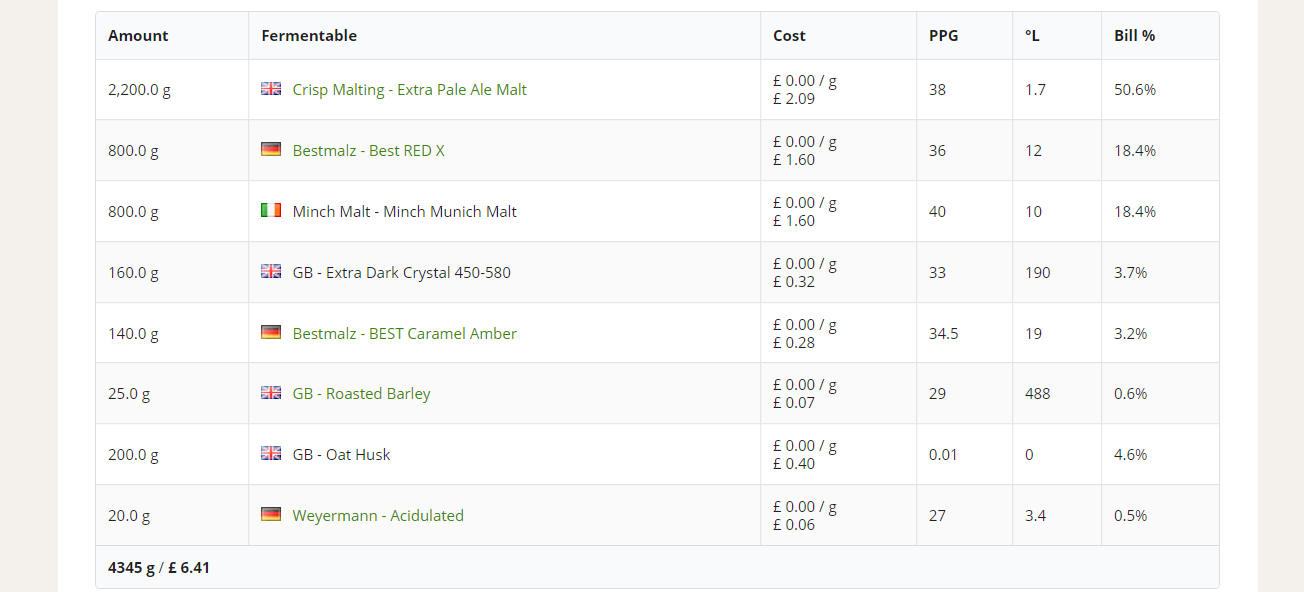
Task: Click the °L value 488
Action: [1038, 393]
